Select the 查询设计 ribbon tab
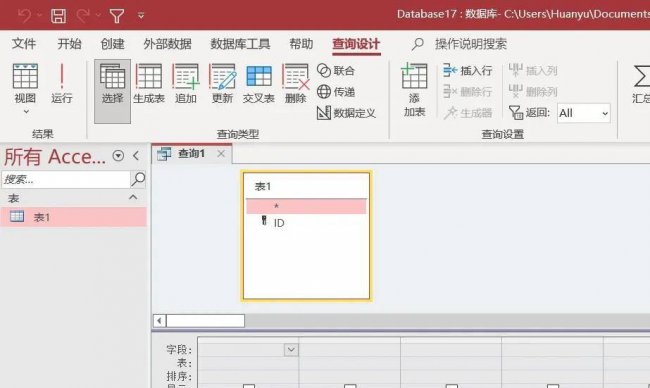 [x=356, y=44]
